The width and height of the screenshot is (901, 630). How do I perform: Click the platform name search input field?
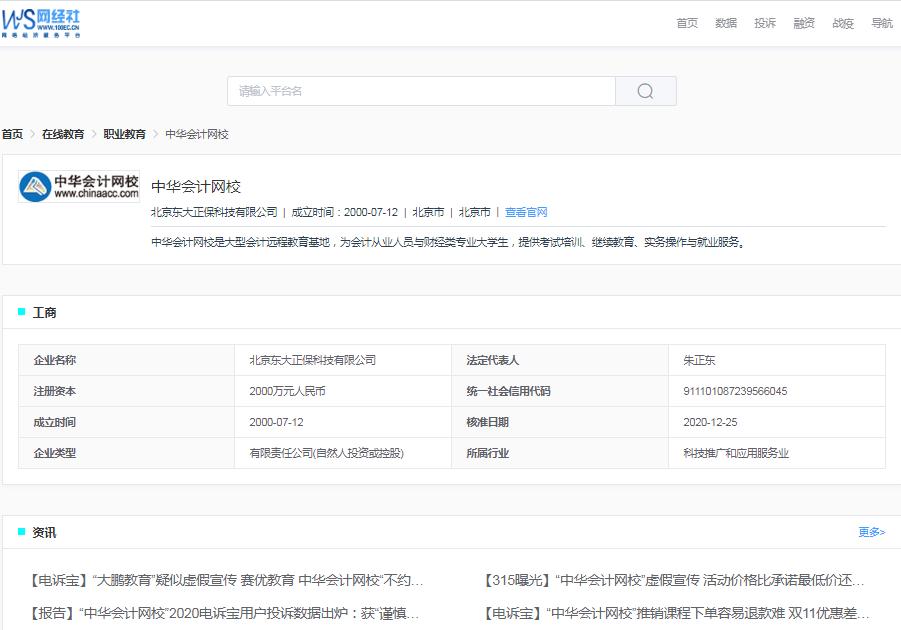pos(420,90)
